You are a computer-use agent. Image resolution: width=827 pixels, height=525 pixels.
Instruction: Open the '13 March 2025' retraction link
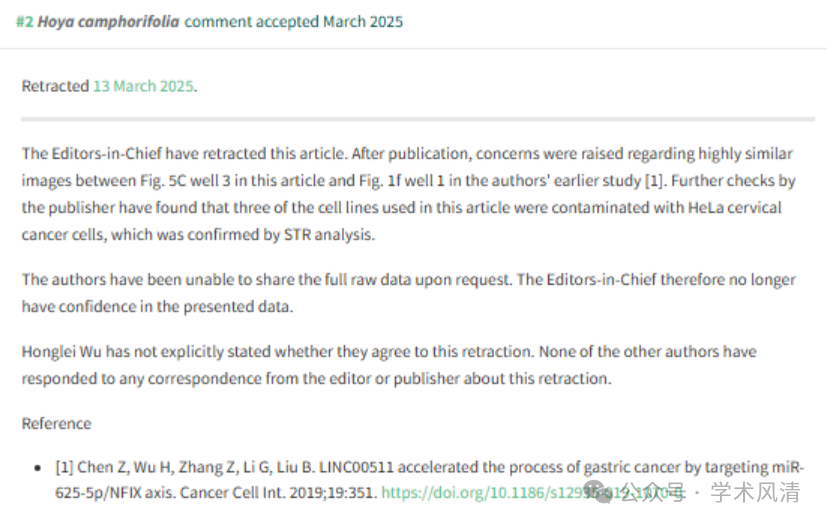[x=143, y=86]
